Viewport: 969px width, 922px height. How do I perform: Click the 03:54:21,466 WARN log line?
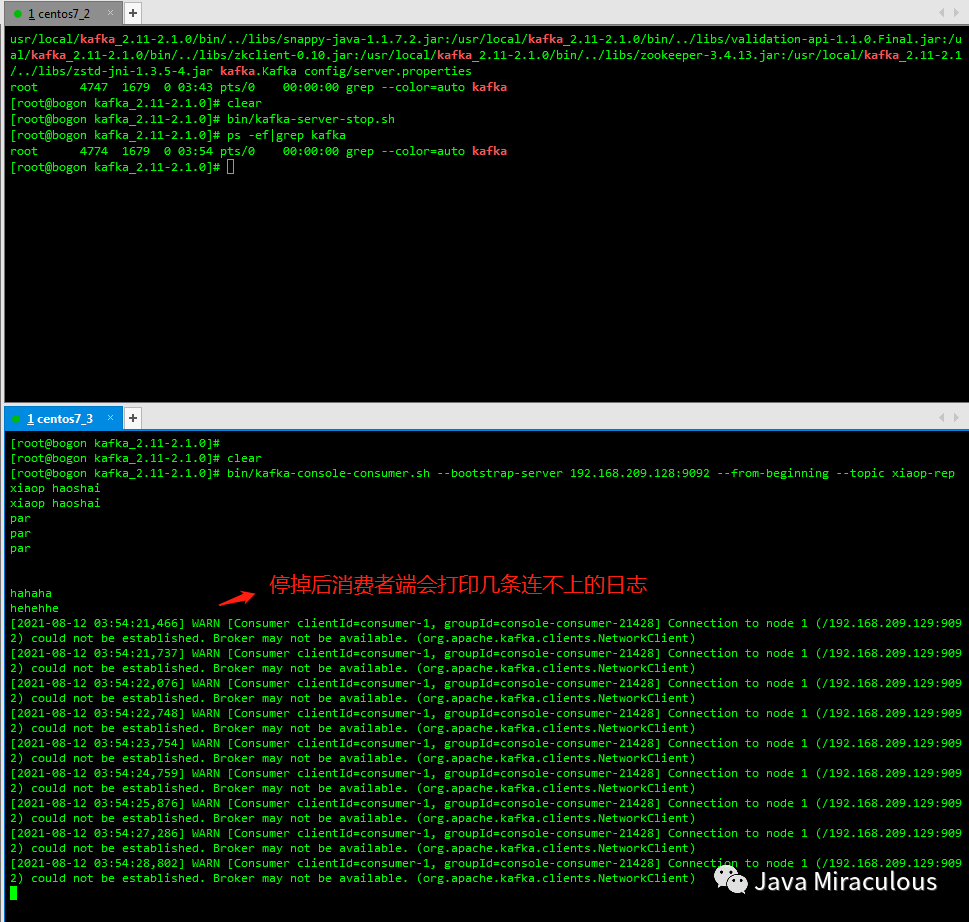click(486, 631)
